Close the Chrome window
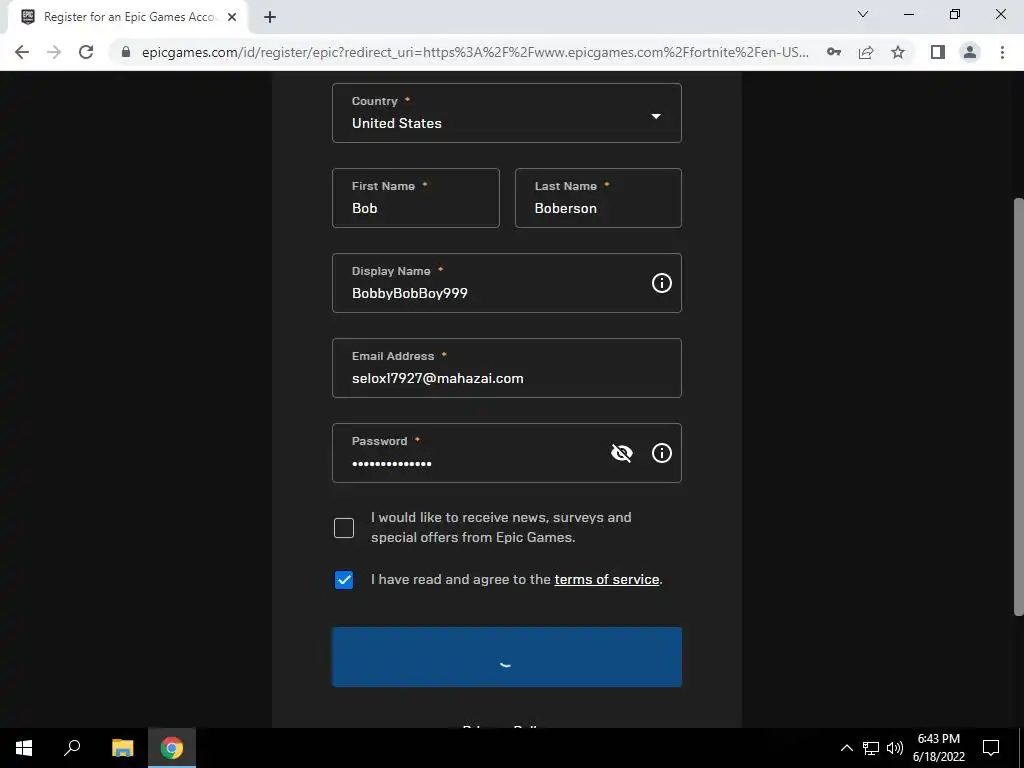 [1000, 14]
